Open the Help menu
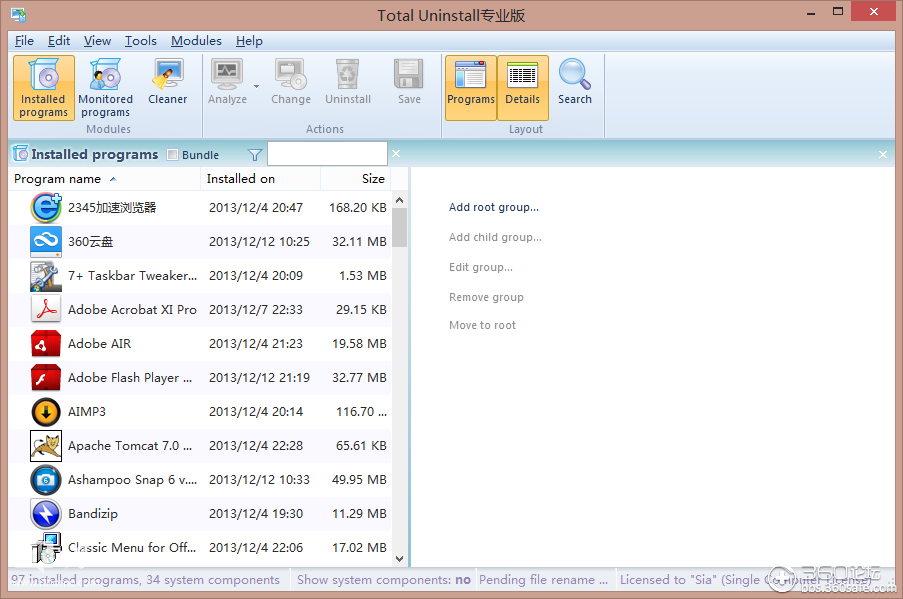The height and width of the screenshot is (599, 903). [x=249, y=41]
